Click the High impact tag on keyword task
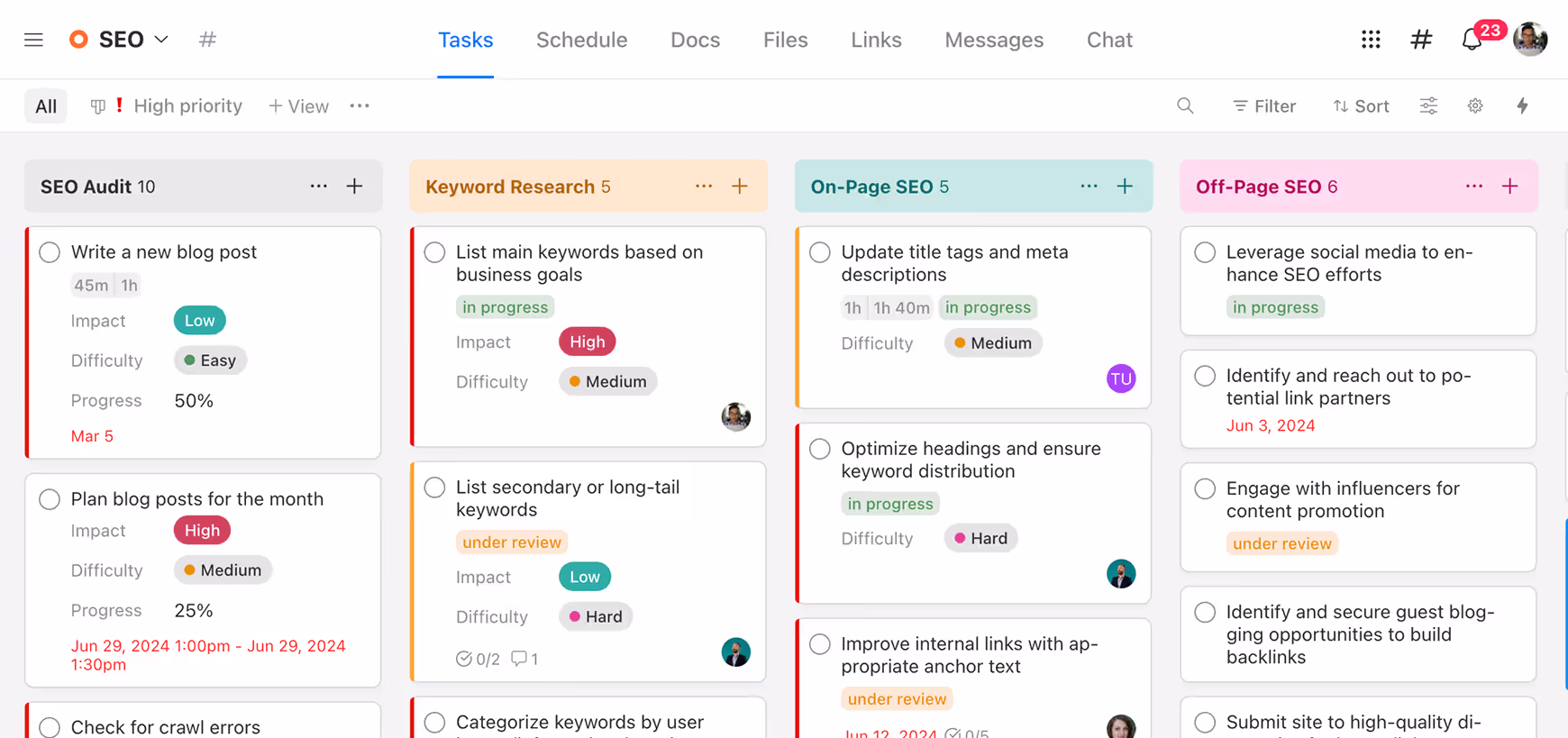 click(587, 342)
